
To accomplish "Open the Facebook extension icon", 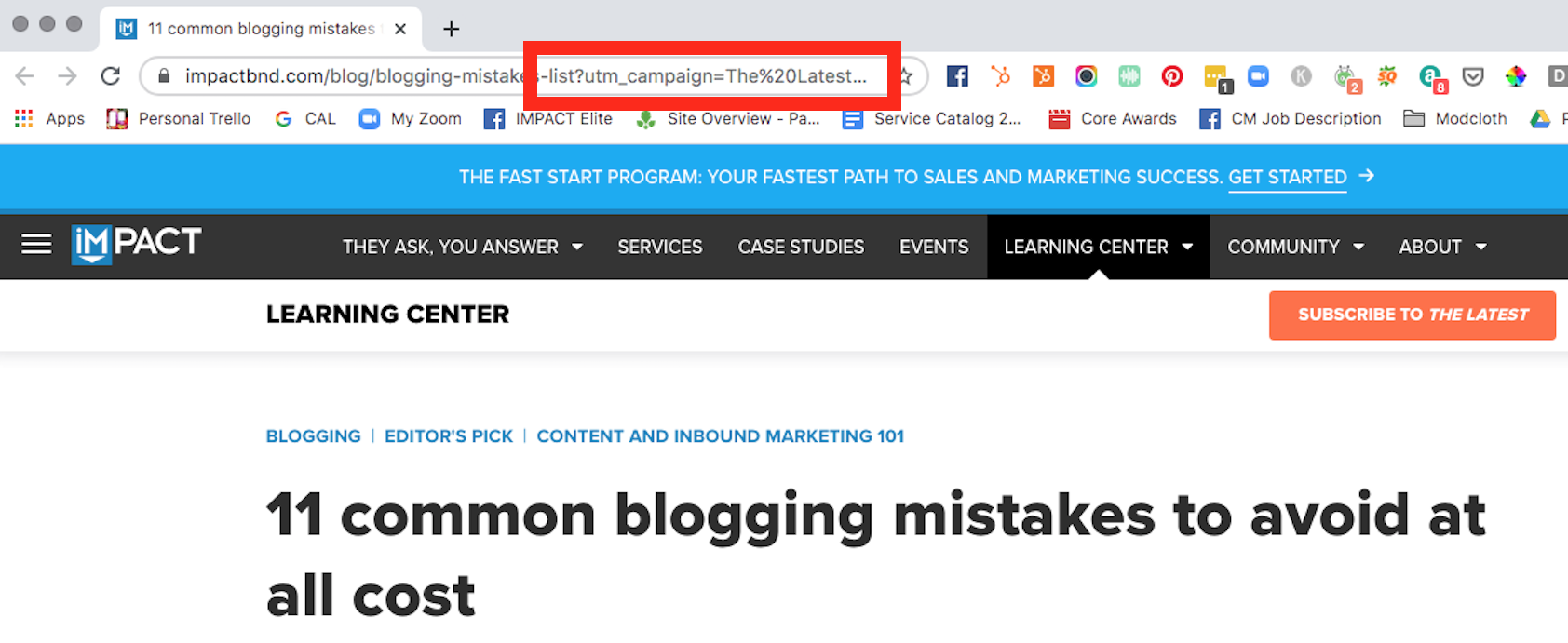I will click(x=957, y=76).
